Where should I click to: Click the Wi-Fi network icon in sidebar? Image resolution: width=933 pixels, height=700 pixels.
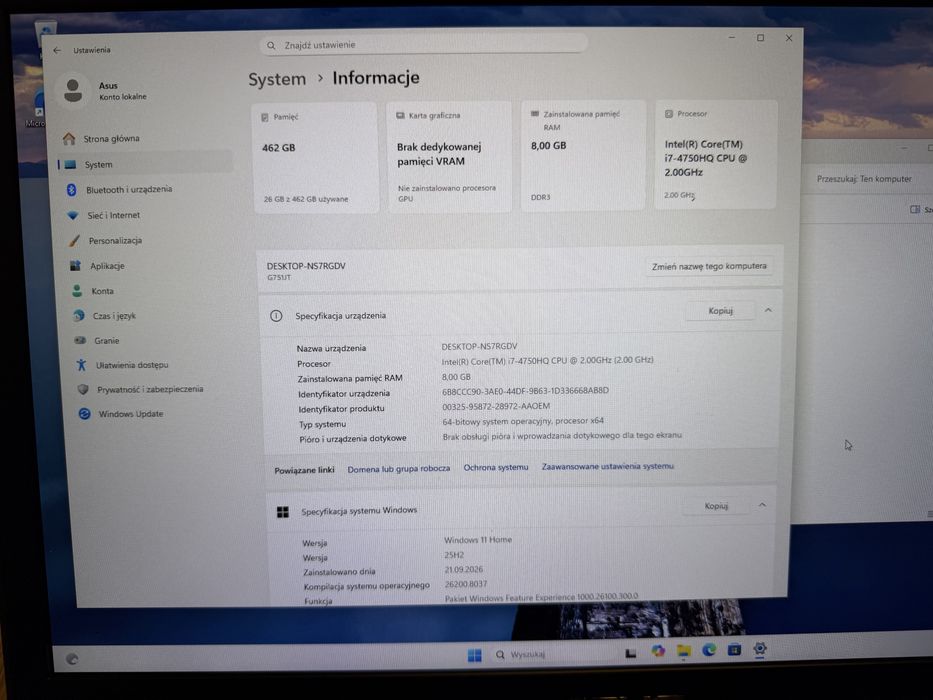(x=73, y=215)
